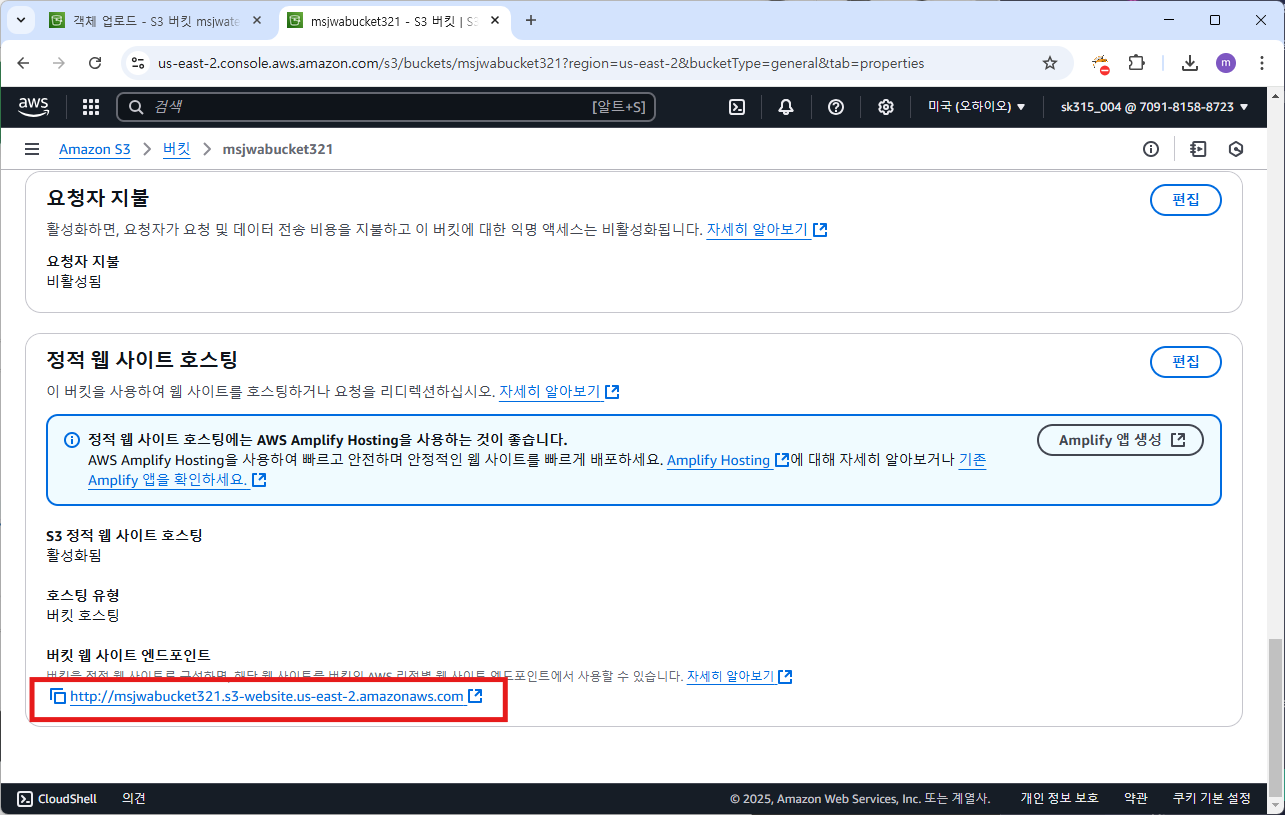
Task: Copy the bucket website endpoint URL
Action: tap(58, 696)
